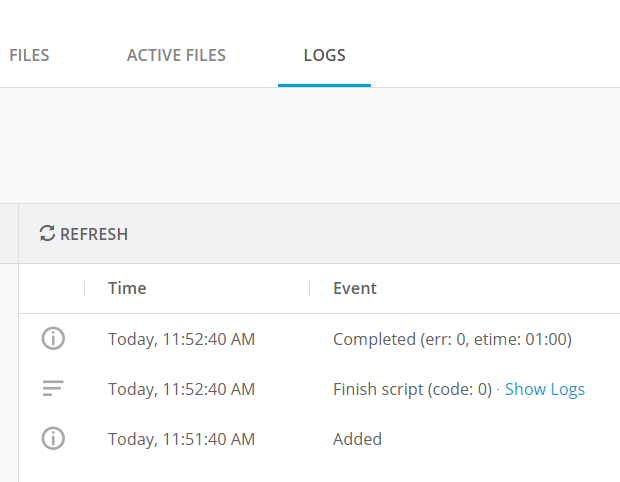Click the timestamp of the Completed row
The width and height of the screenshot is (620, 482).
coord(181,339)
